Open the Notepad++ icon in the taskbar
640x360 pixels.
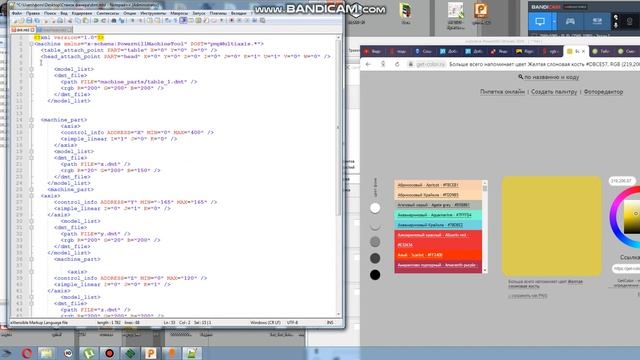tap(192, 353)
